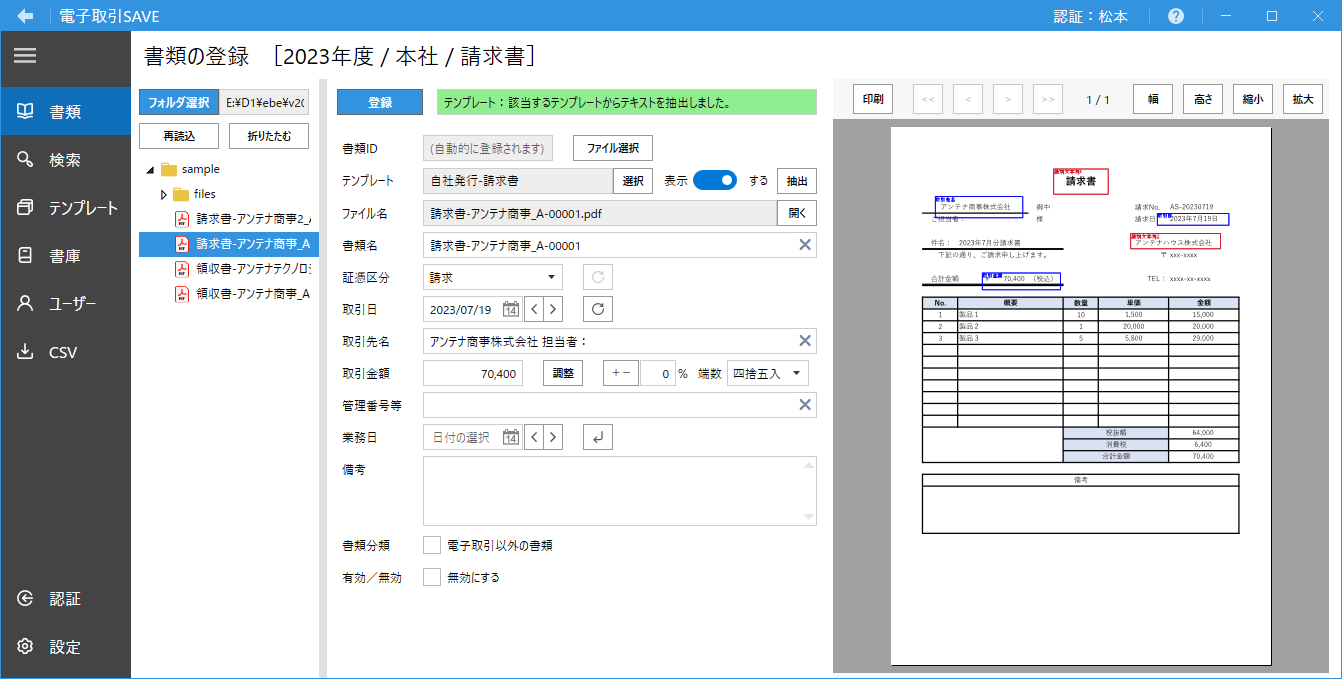Open the hamburger menu in sidebar
Image resolution: width=1342 pixels, height=679 pixels.
[x=25, y=56]
